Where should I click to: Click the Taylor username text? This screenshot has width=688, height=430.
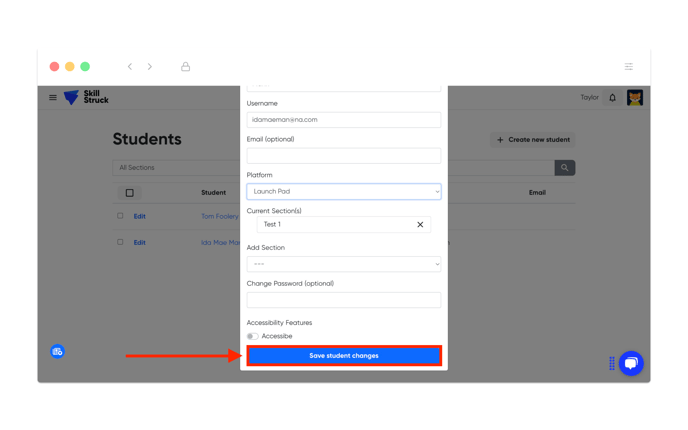(x=589, y=97)
